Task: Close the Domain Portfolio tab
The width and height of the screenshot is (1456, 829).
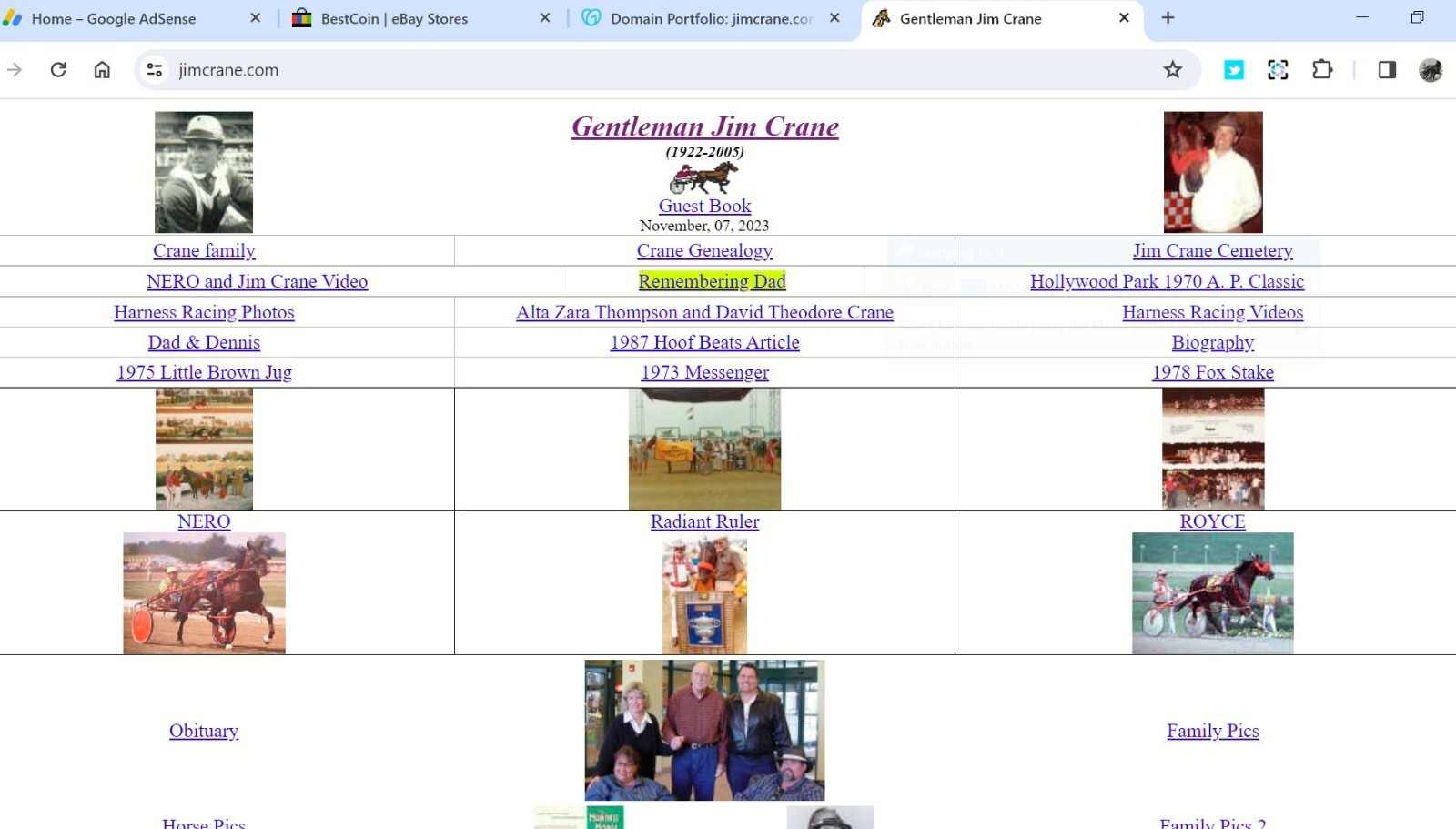Action: (834, 18)
